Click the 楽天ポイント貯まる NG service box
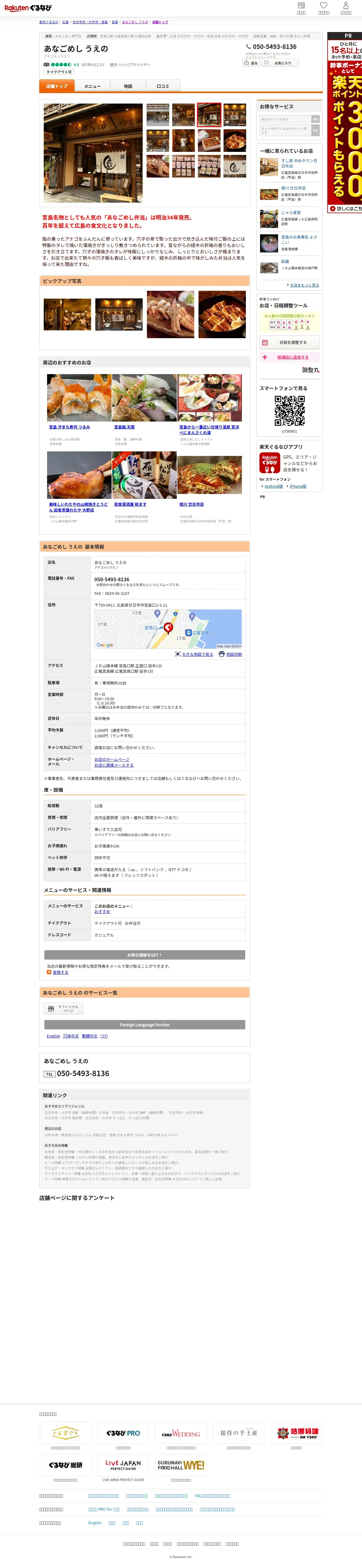The image size is (362, 1568). pyautogui.click(x=290, y=119)
